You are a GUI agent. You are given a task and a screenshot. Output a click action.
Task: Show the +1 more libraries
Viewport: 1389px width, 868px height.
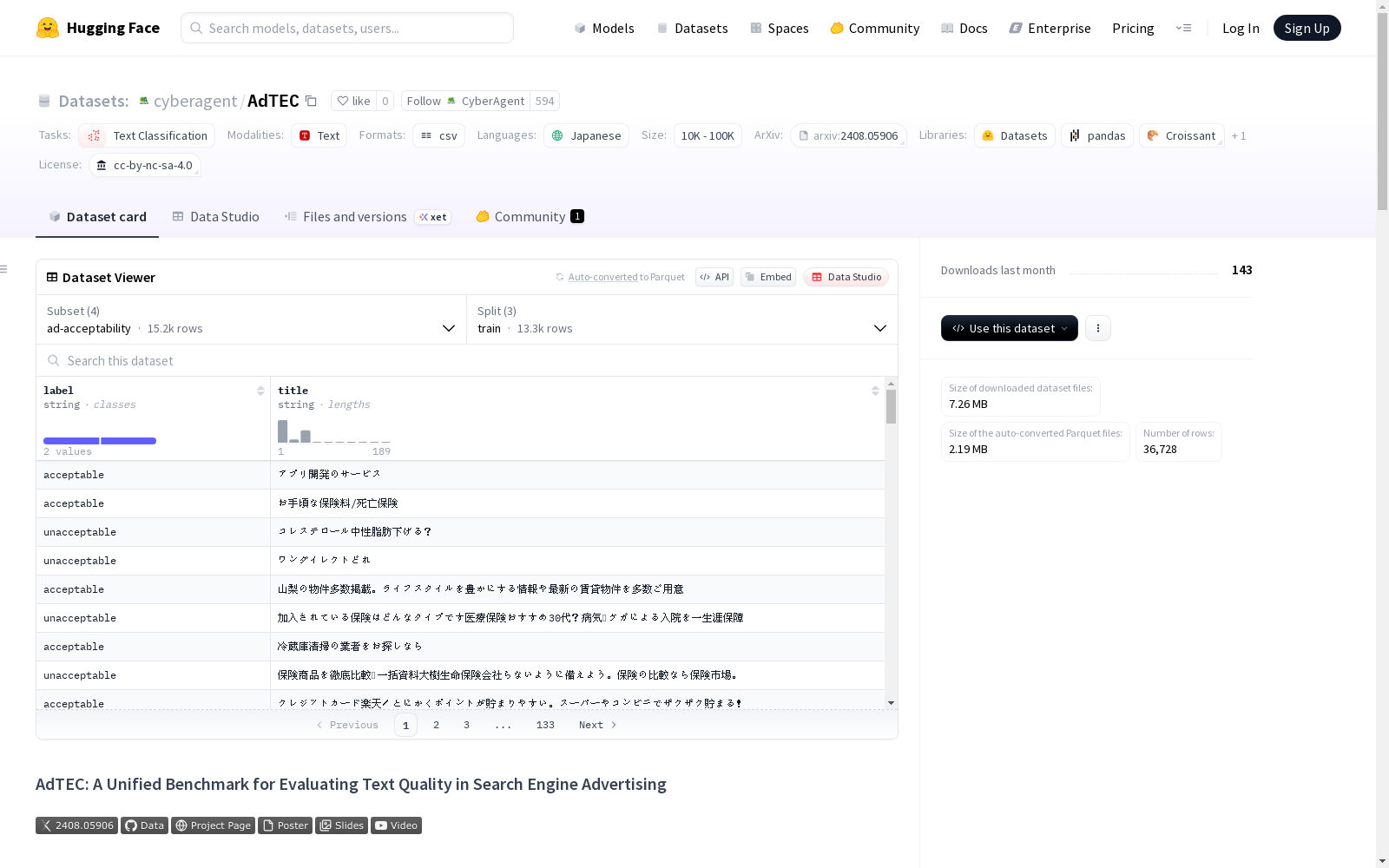pos(1239,135)
